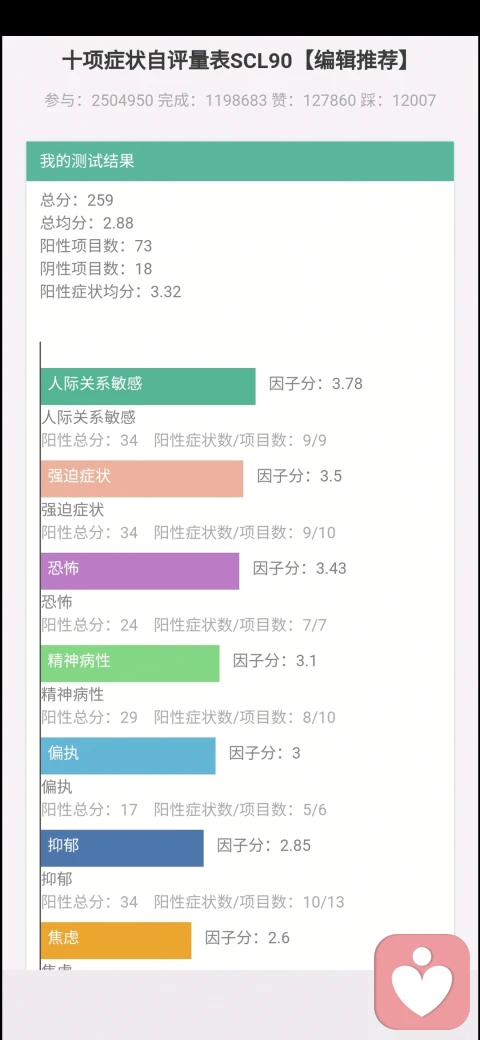Select the dark blue 抑郁 bar
This screenshot has height=1040, width=480.
(x=122, y=847)
